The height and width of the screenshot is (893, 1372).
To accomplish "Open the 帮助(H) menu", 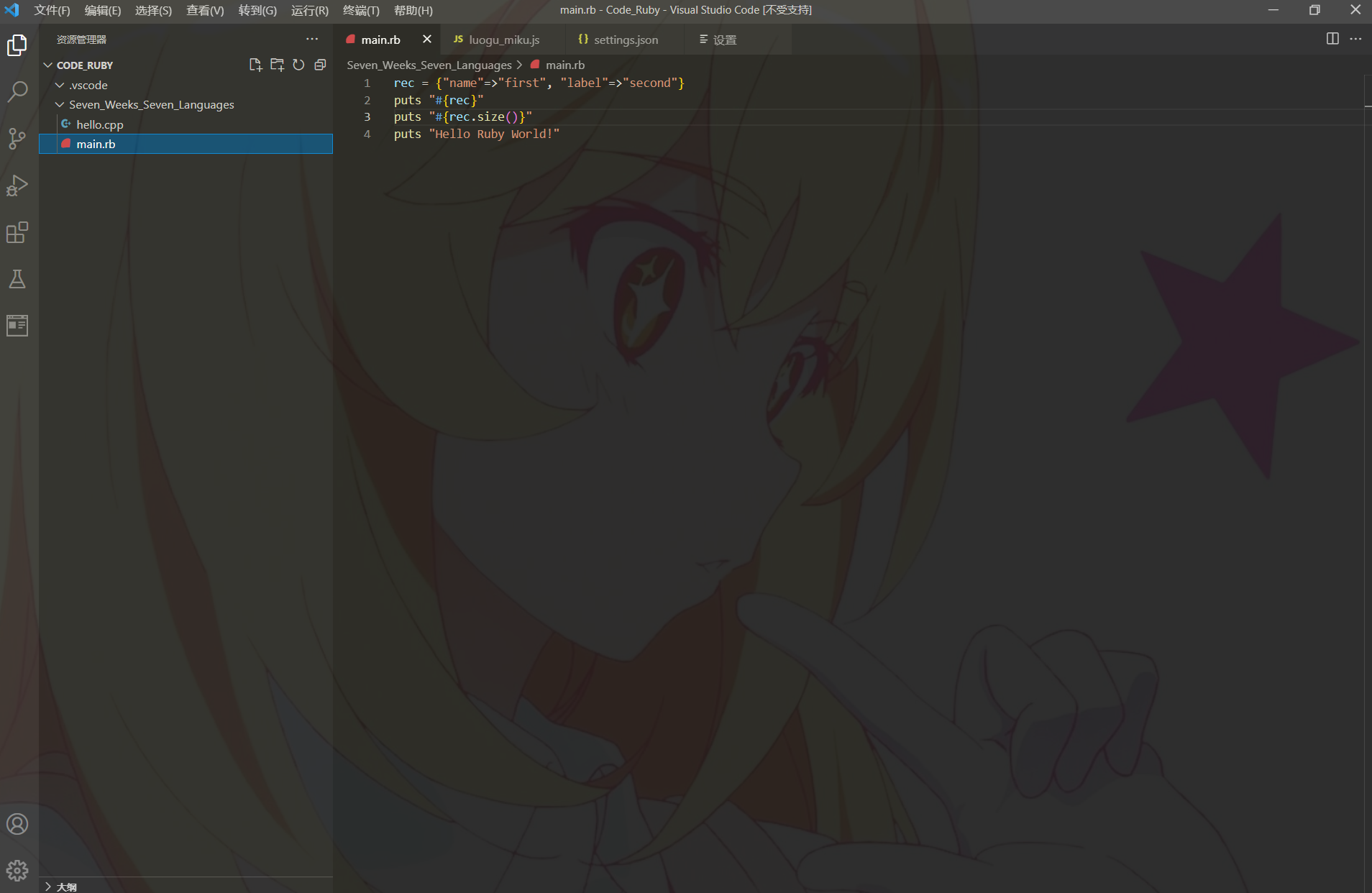I will (x=413, y=10).
